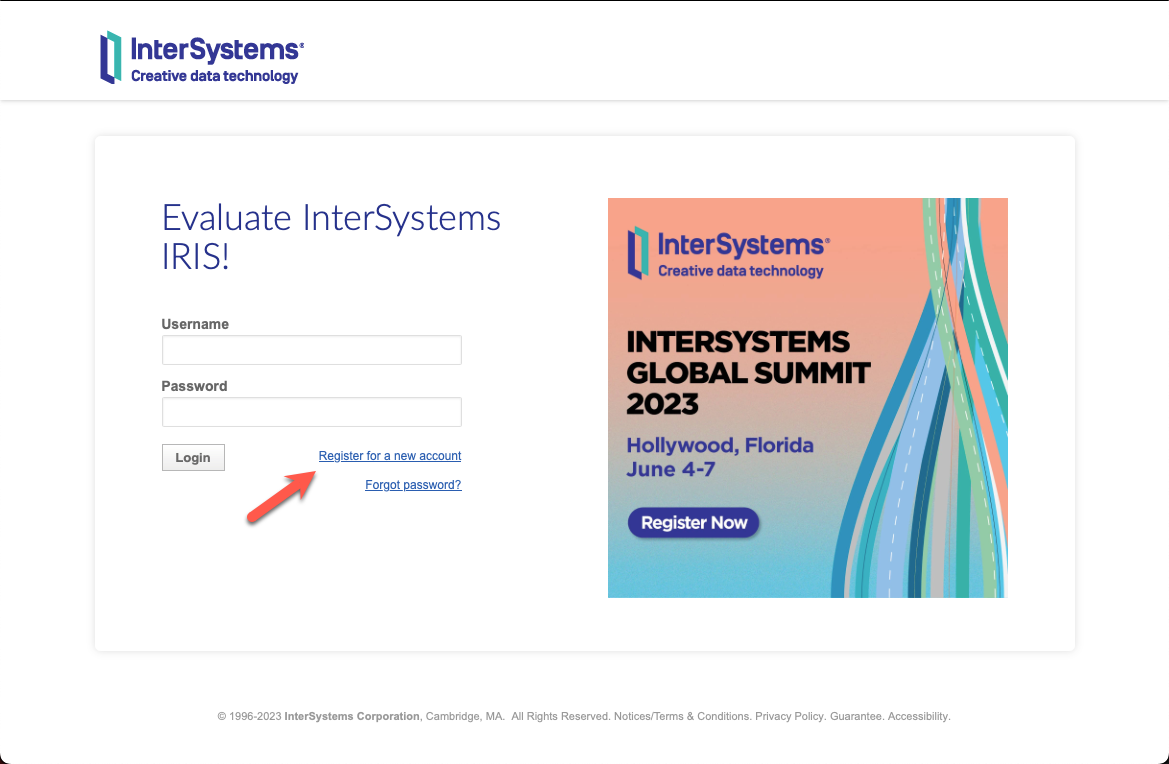Viewport: 1169px width, 764px height.
Task: Focus the Username input field
Action: [x=311, y=350]
